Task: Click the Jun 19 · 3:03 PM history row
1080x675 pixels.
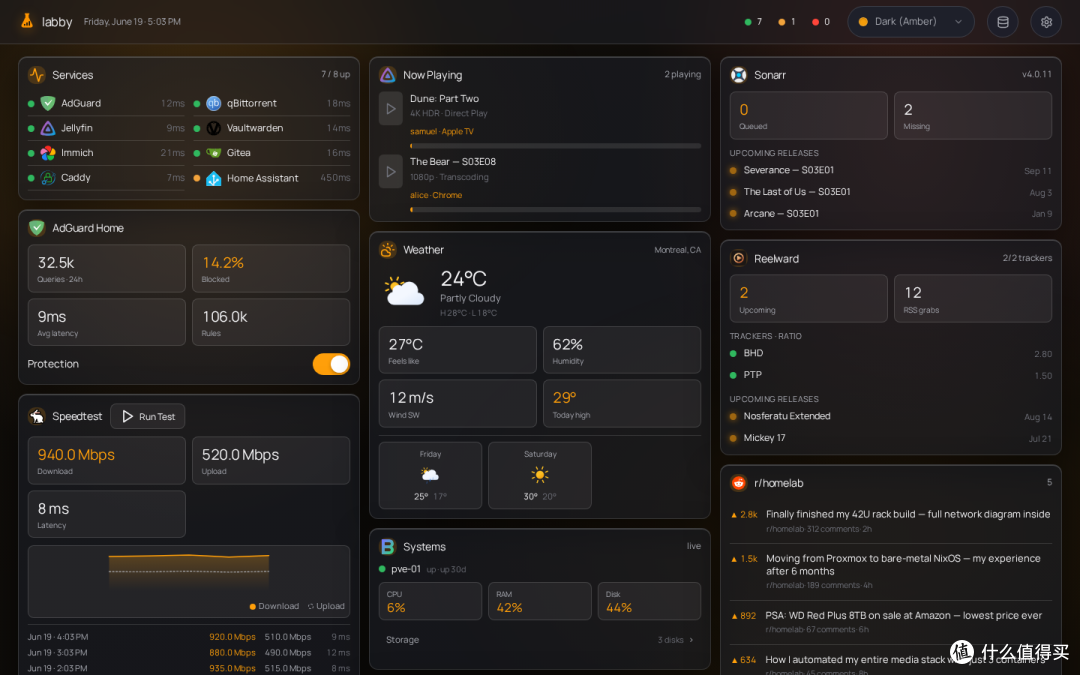Action: [x=189, y=652]
